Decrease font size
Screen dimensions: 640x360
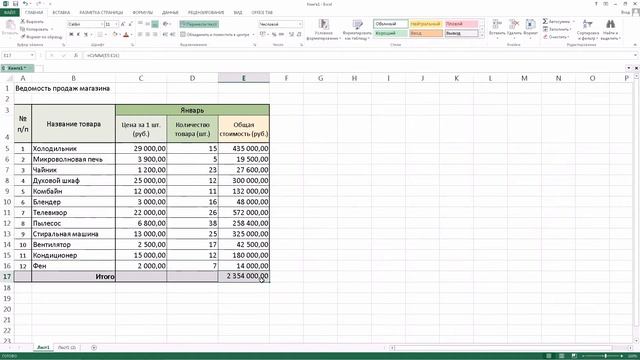(130, 24)
